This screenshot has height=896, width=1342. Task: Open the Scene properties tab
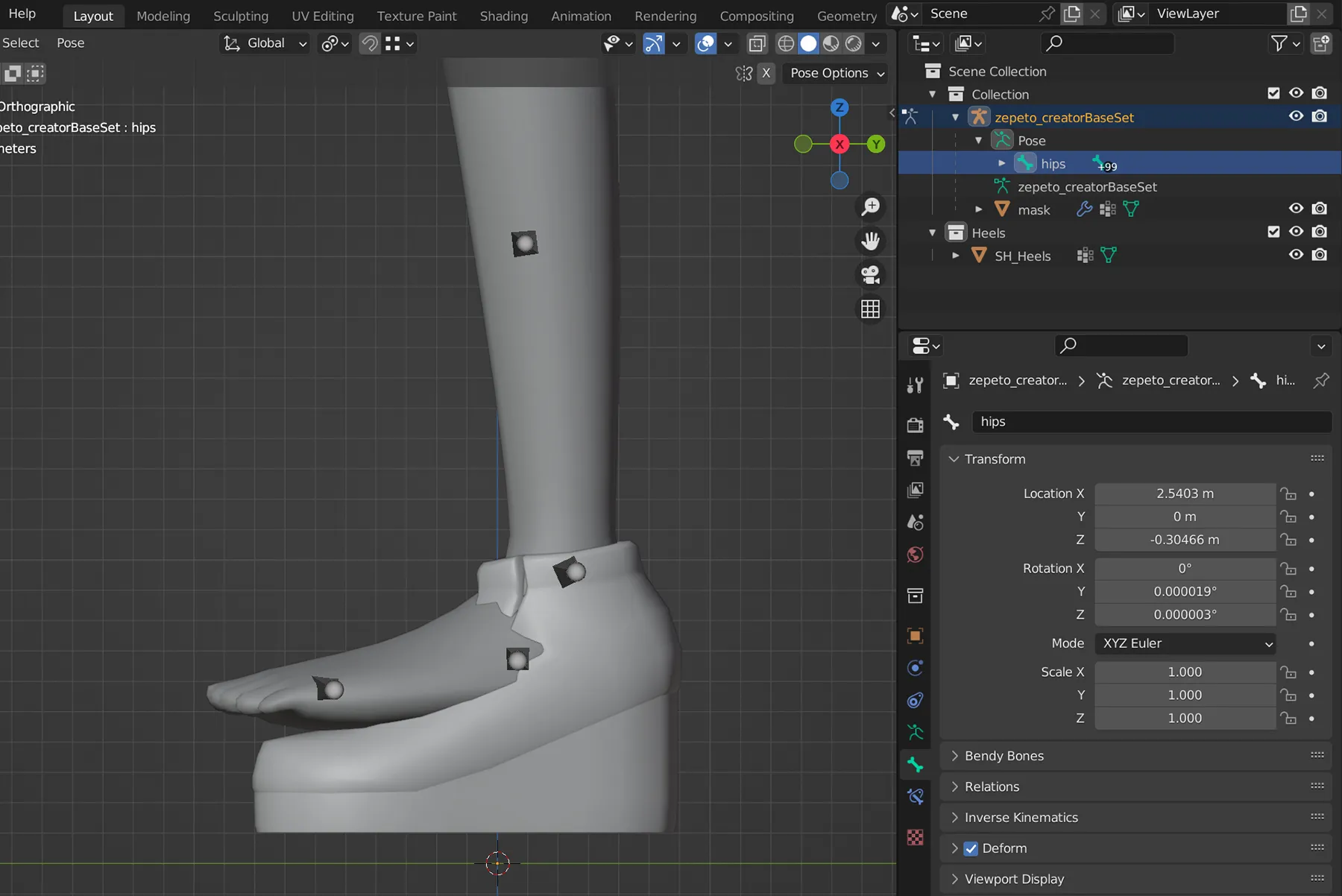point(915,522)
